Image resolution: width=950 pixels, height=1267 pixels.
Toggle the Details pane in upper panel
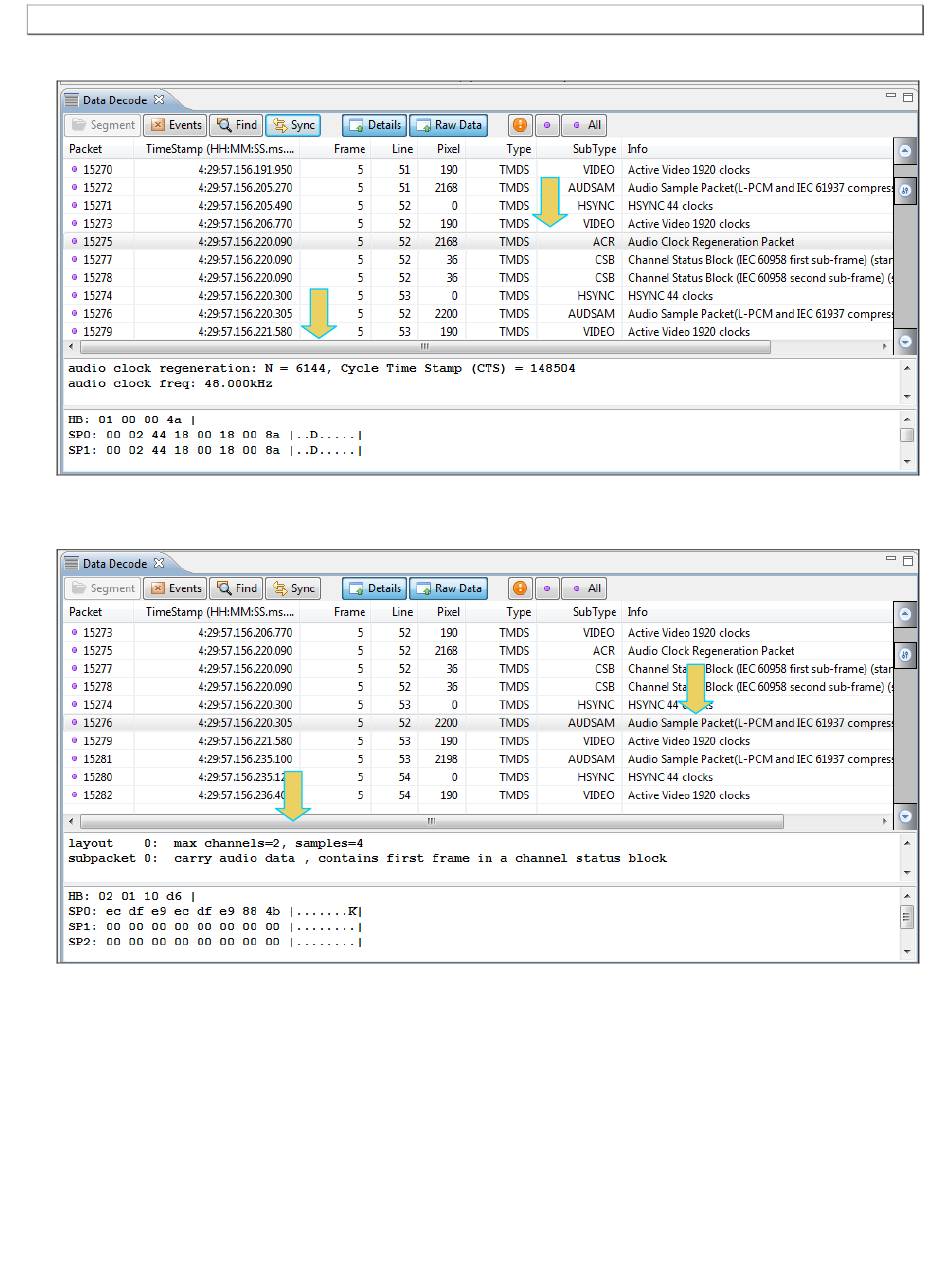coord(374,125)
